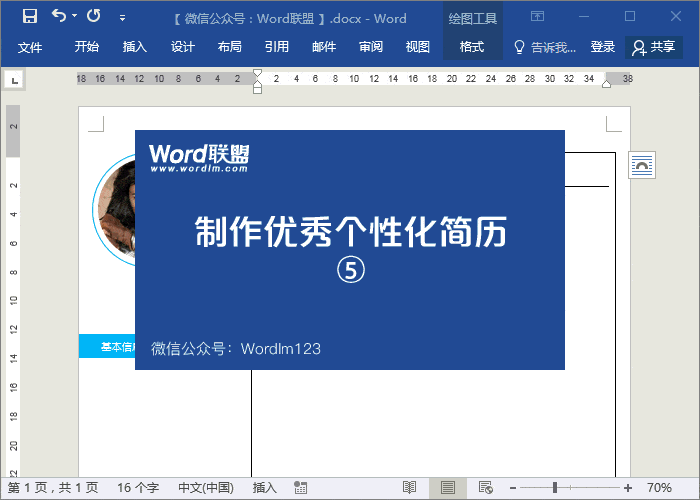The width and height of the screenshot is (700, 500).
Task: Click the Save icon in quick access toolbar
Action: tap(30, 16)
